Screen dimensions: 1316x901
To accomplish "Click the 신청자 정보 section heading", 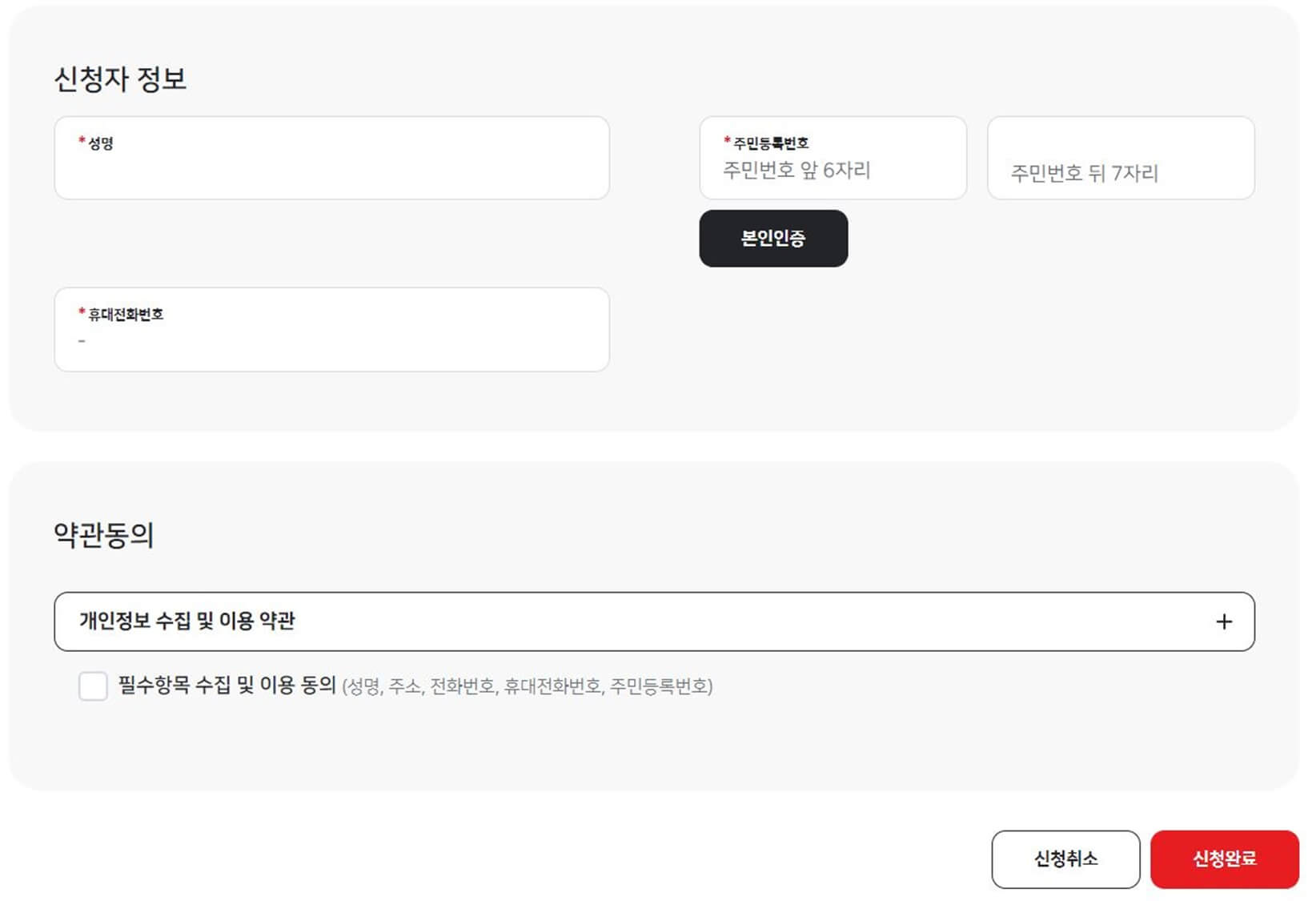I will pyautogui.click(x=120, y=78).
